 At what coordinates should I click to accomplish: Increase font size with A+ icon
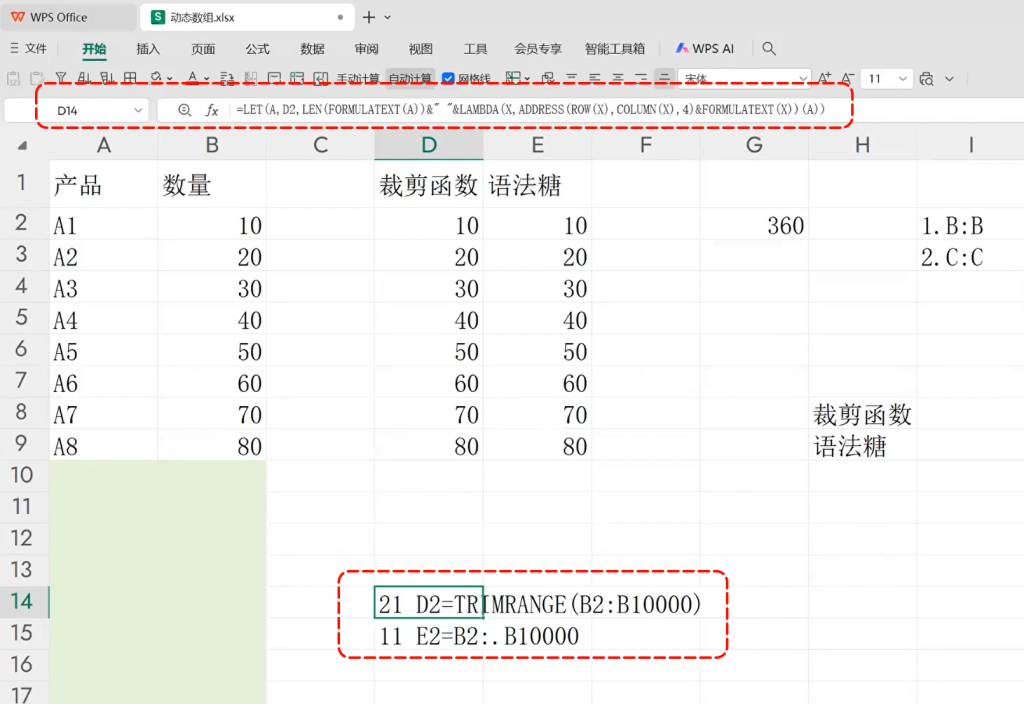click(825, 78)
